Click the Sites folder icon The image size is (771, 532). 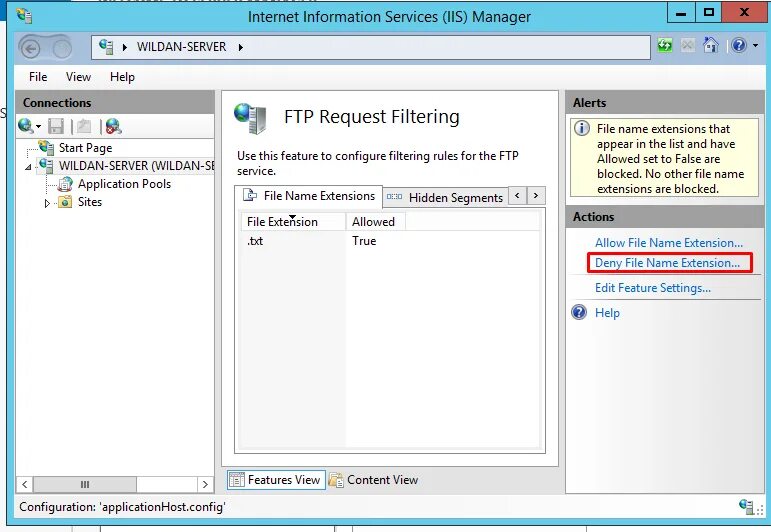(x=65, y=202)
